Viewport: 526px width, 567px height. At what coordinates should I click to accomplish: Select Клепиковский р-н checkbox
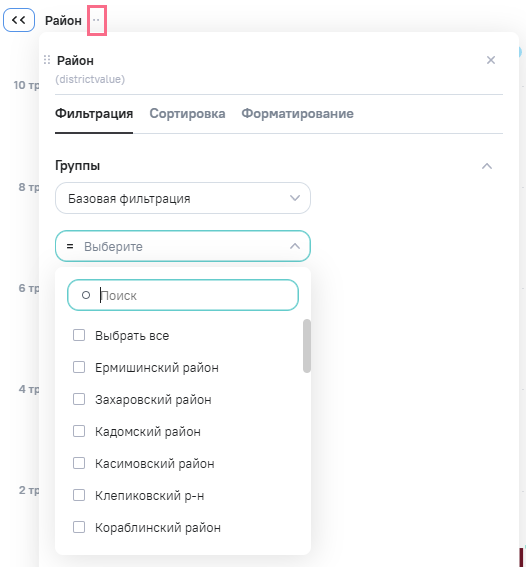(79, 495)
